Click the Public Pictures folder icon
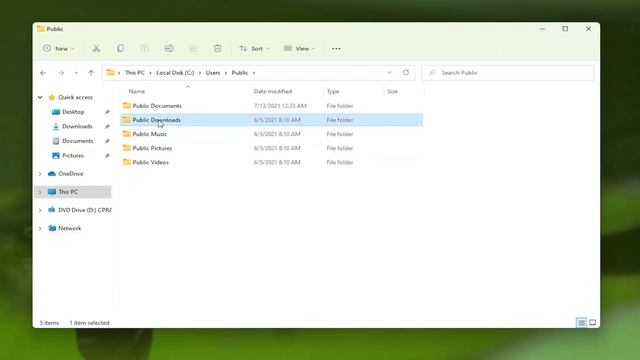 point(127,148)
